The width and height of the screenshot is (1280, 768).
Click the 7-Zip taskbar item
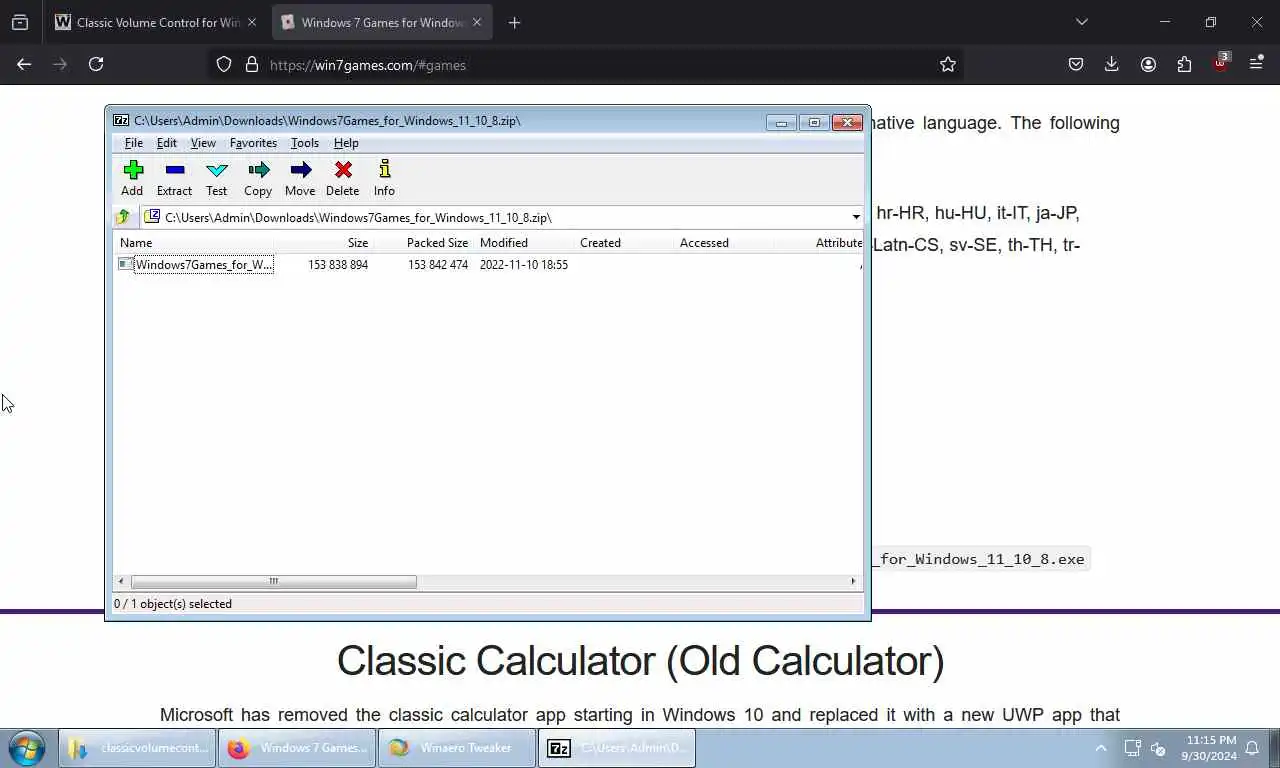tap(617, 748)
